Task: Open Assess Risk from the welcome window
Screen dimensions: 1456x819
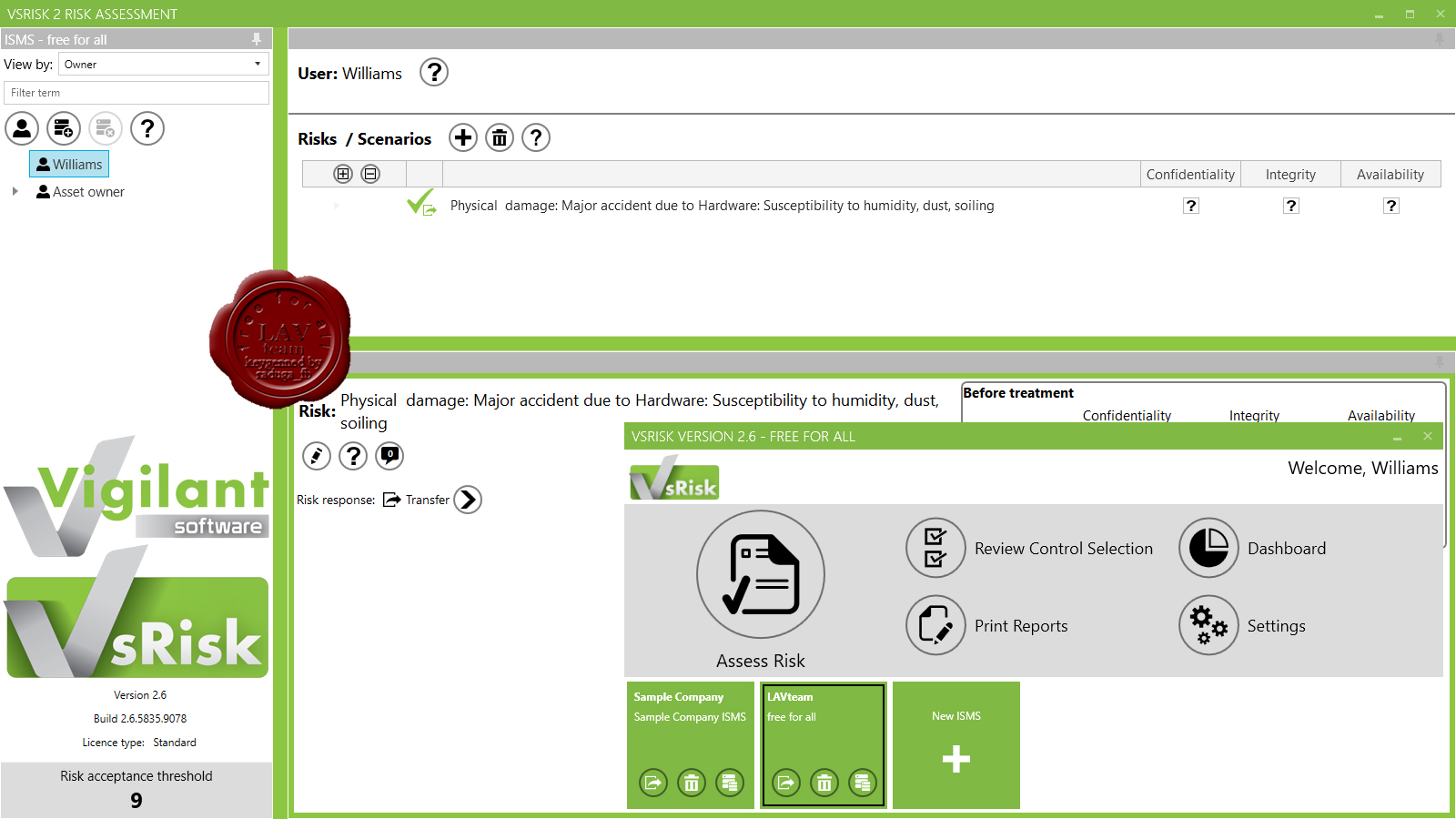Action: click(761, 574)
